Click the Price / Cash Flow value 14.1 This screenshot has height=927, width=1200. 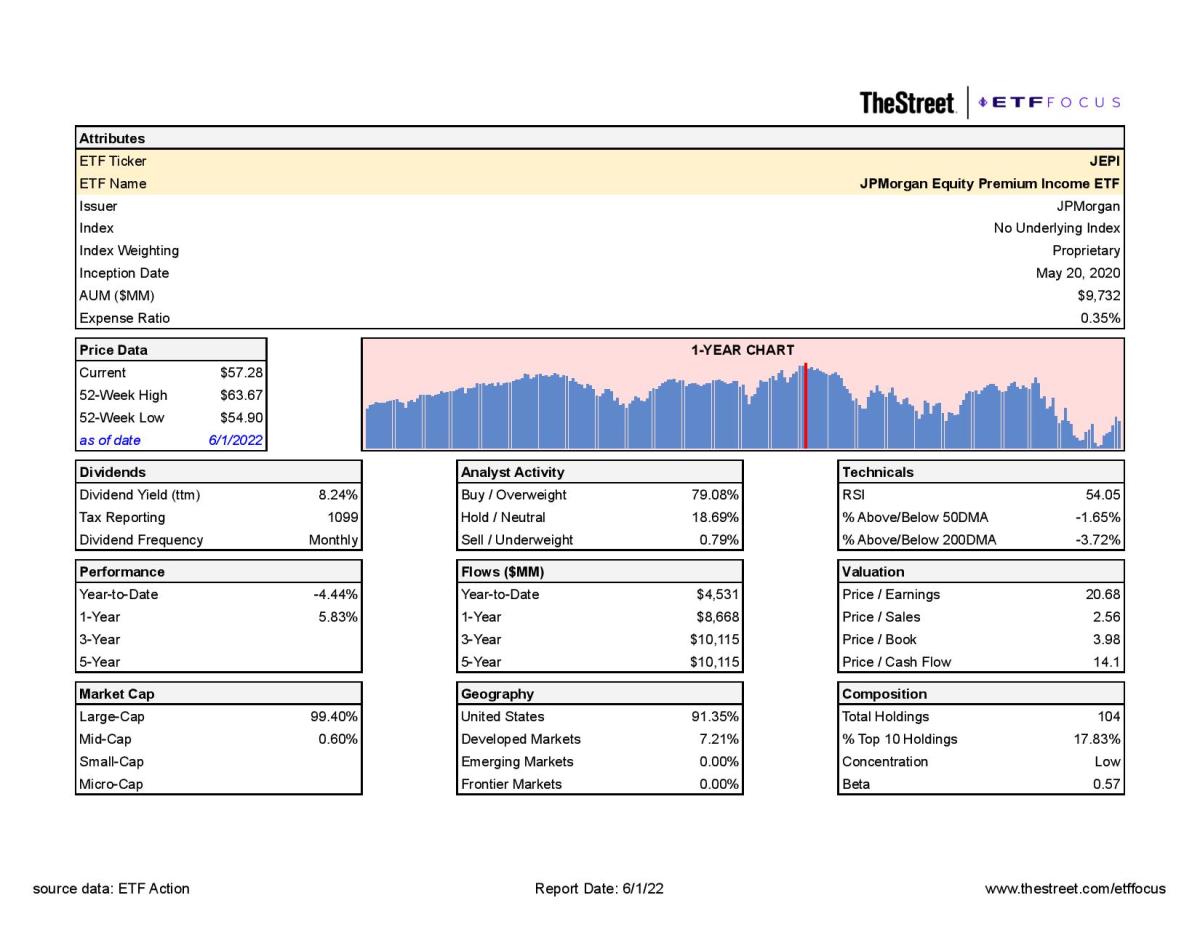[x=1108, y=662]
